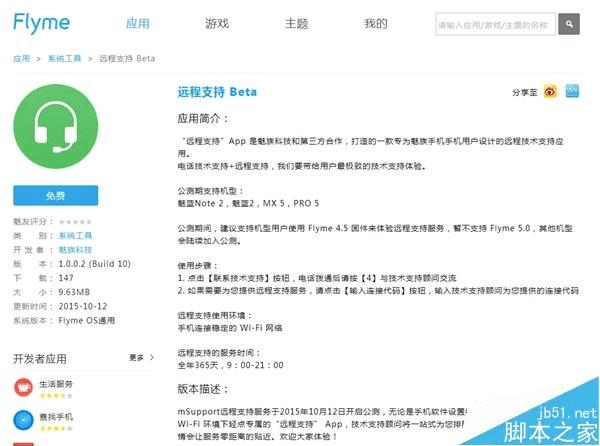Click the 远程支持 Beta title

217,92
